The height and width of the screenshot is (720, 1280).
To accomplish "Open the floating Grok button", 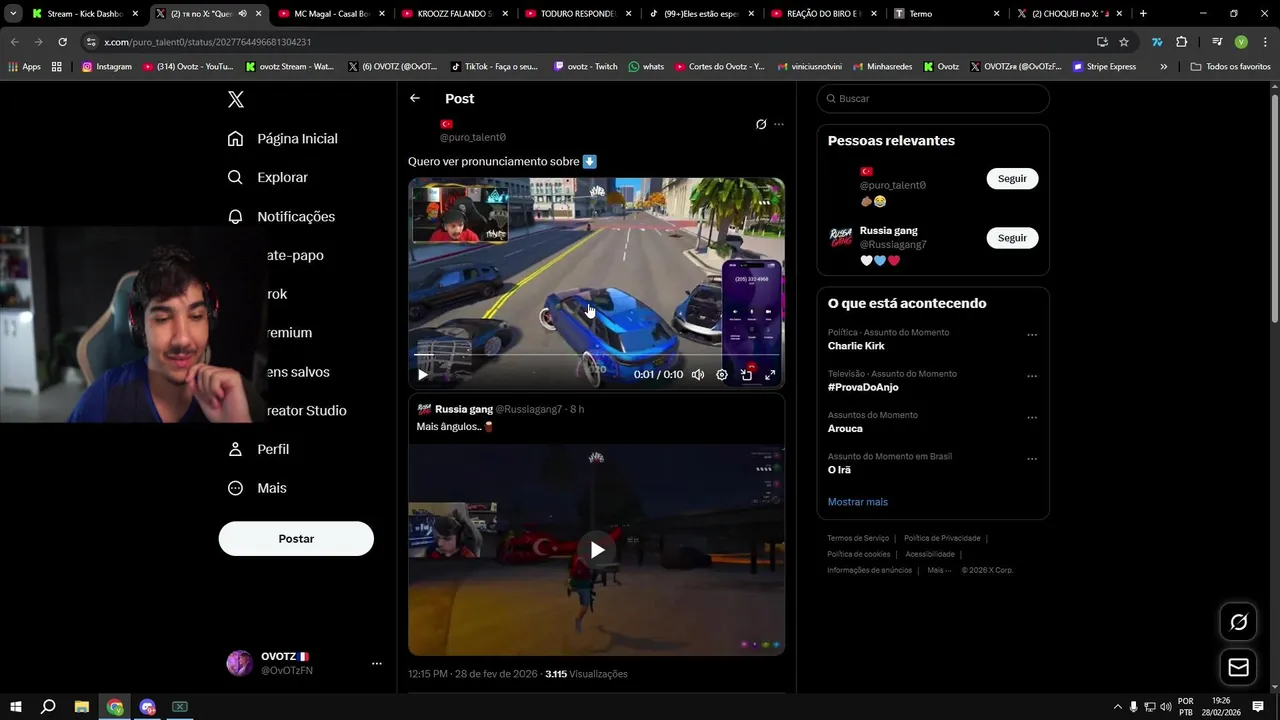I will 1238,622.
